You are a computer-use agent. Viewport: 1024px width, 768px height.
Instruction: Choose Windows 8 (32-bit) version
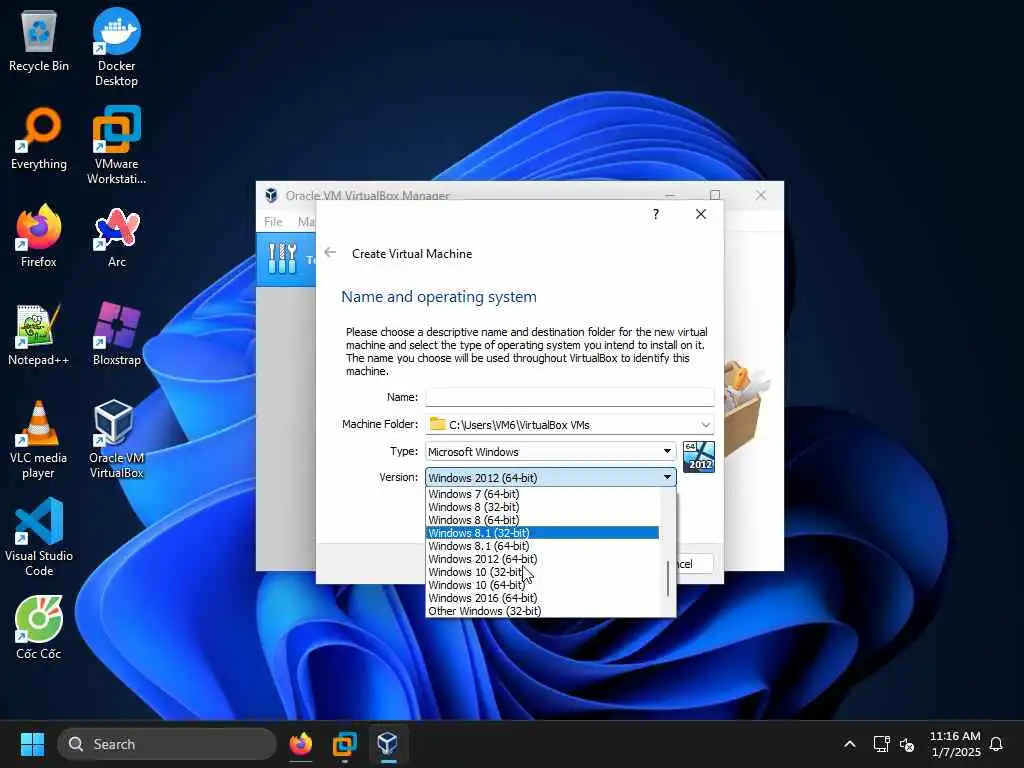[542, 507]
